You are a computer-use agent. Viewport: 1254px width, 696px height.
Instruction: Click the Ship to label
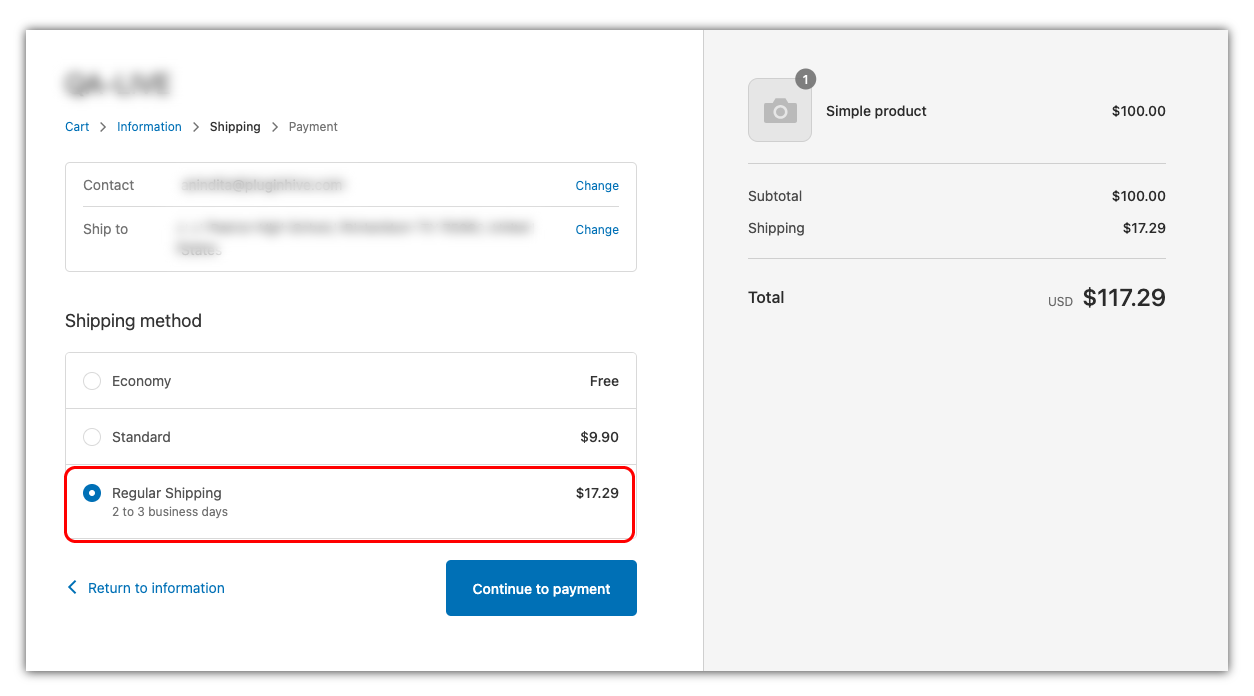click(105, 229)
